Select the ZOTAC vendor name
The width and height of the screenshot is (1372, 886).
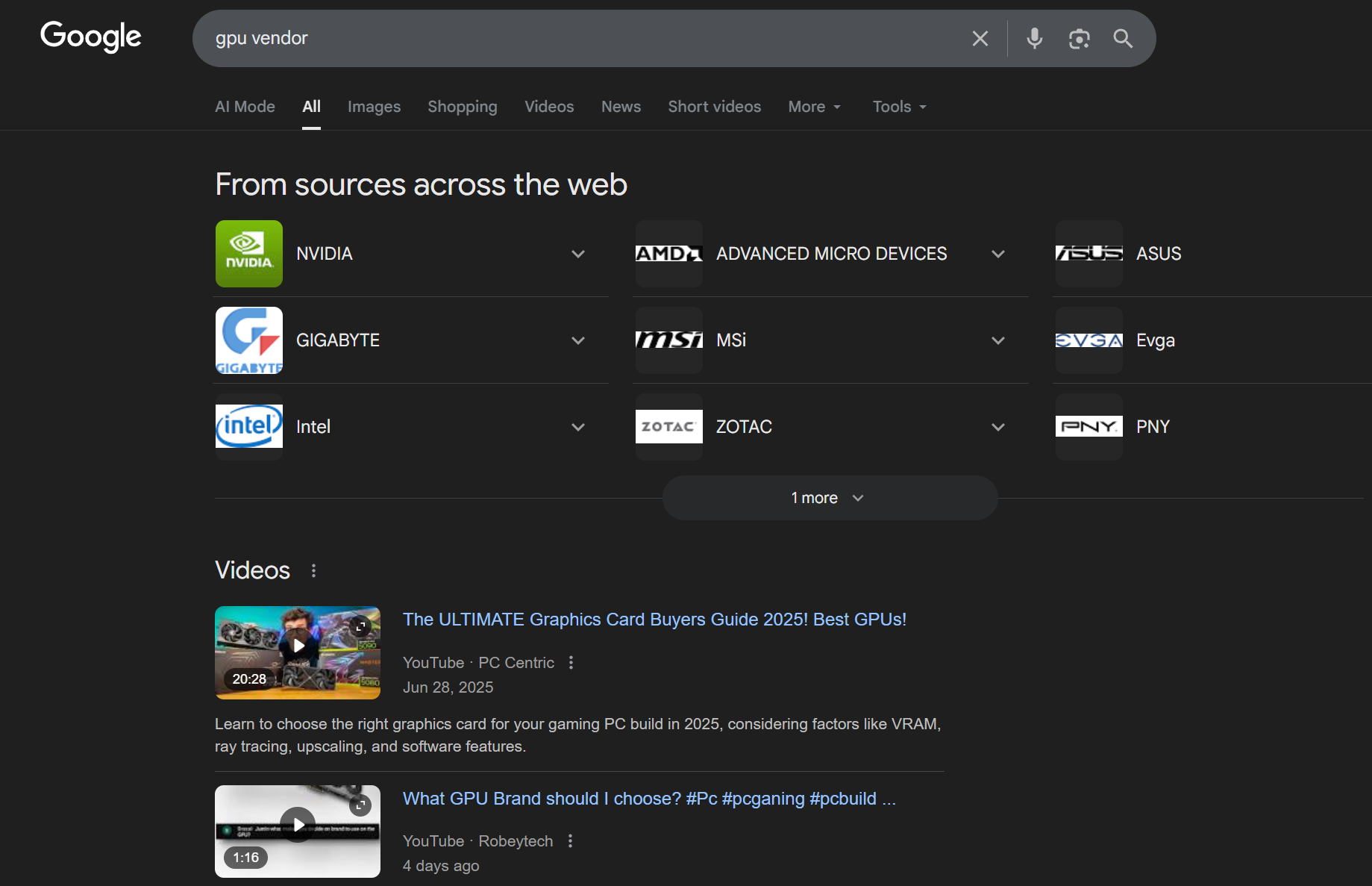(x=744, y=427)
